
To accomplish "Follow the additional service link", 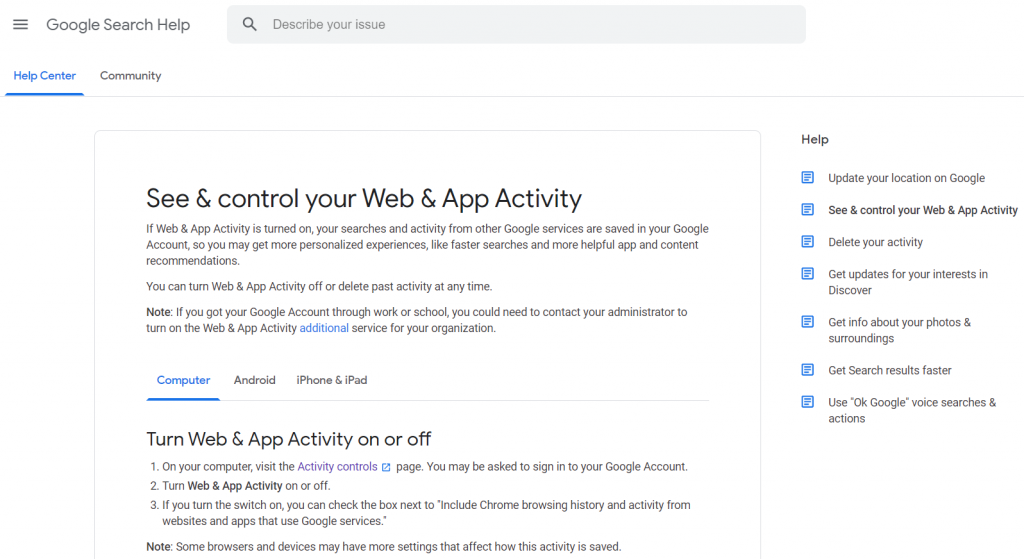I will pyautogui.click(x=324, y=328).
